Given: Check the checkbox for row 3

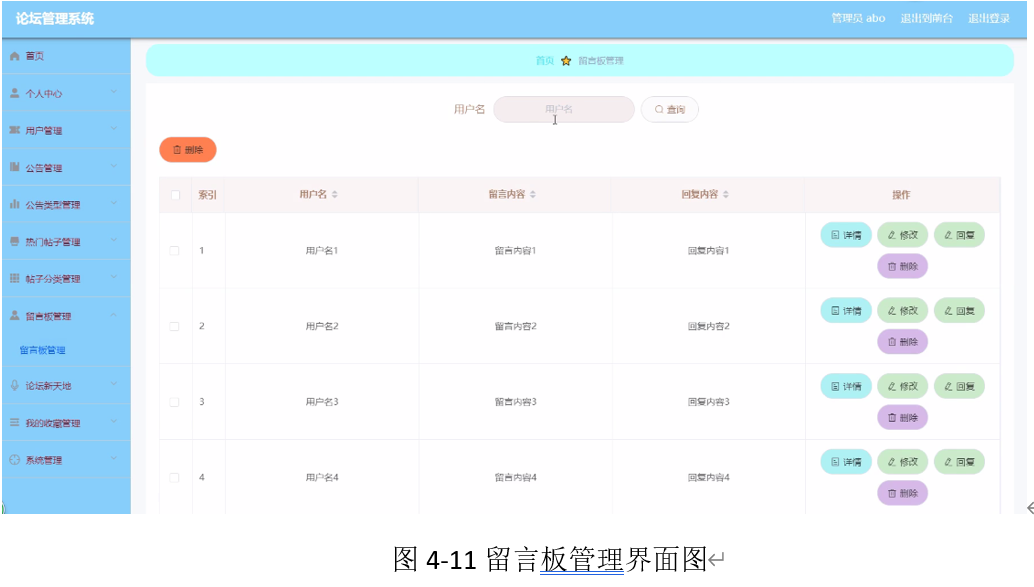Looking at the screenshot, I should point(174,401).
